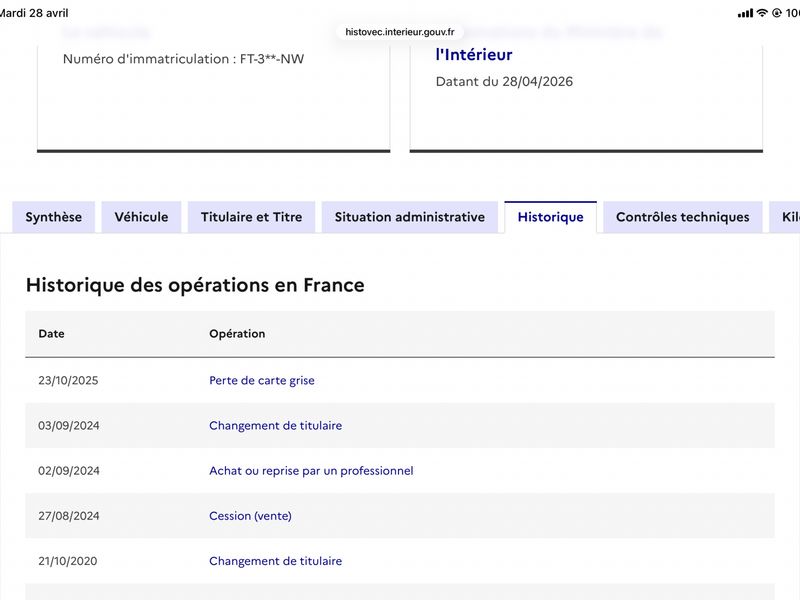Click the Date column header
Screen dimensions: 800x600
point(52,334)
